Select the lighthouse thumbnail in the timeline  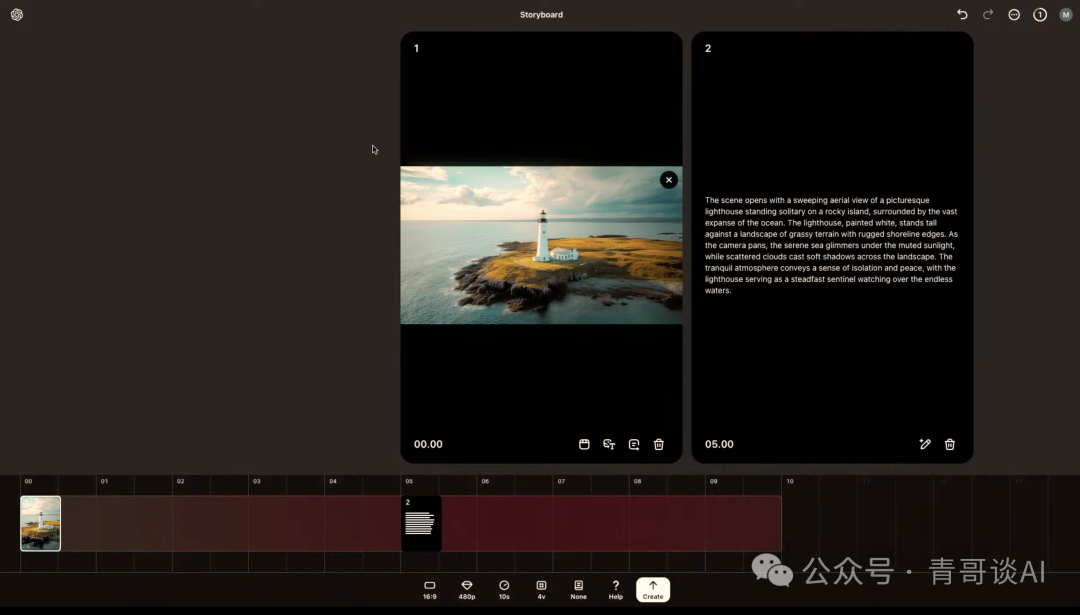click(41, 523)
